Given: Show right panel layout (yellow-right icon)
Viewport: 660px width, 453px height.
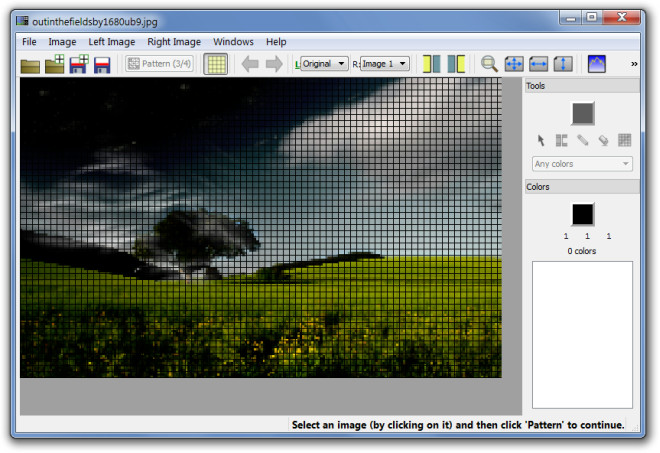Looking at the screenshot, I should coord(456,64).
